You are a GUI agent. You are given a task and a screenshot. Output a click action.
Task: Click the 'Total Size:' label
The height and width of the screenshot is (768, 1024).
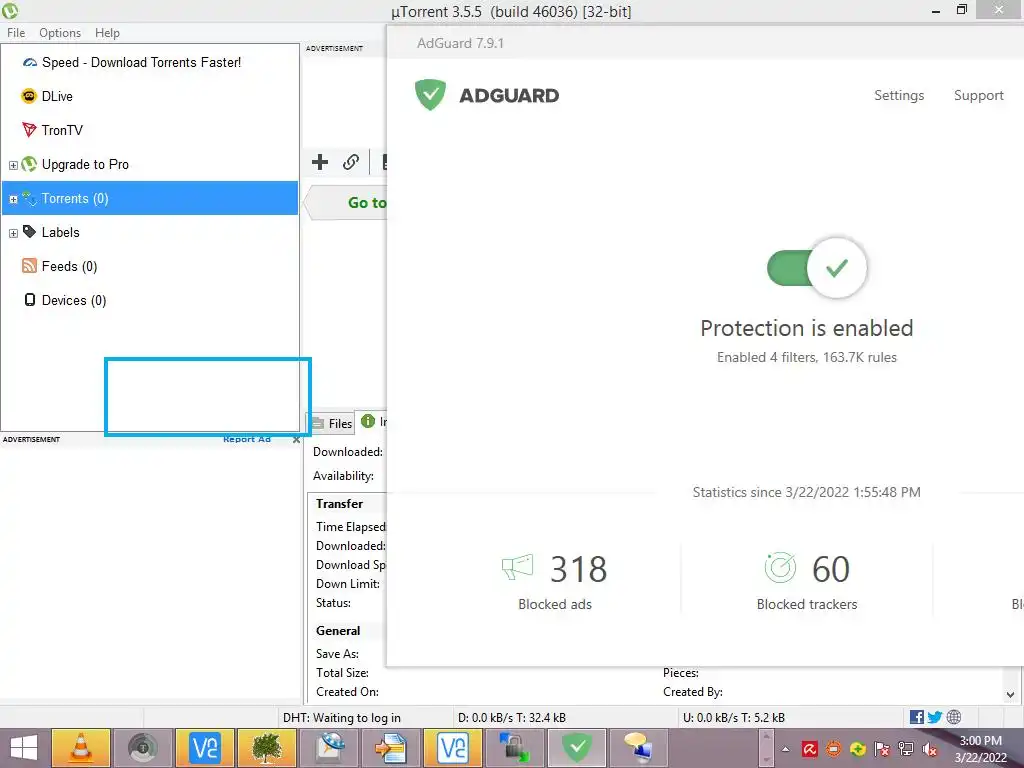342,673
